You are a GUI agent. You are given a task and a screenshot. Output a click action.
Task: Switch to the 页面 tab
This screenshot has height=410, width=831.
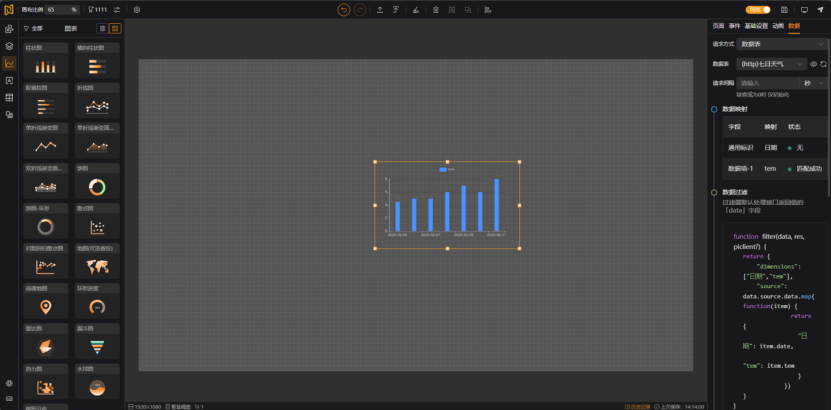coord(718,25)
